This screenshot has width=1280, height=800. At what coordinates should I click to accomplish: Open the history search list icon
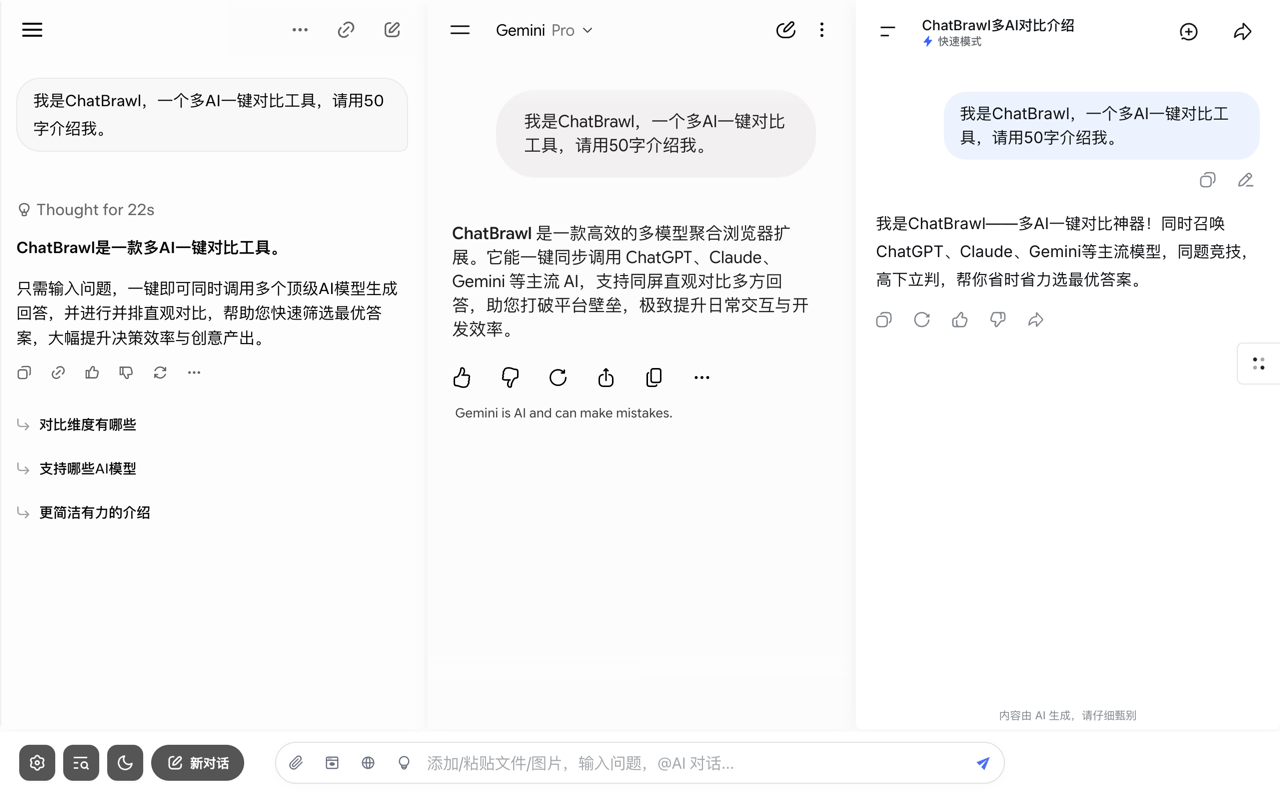(x=81, y=763)
